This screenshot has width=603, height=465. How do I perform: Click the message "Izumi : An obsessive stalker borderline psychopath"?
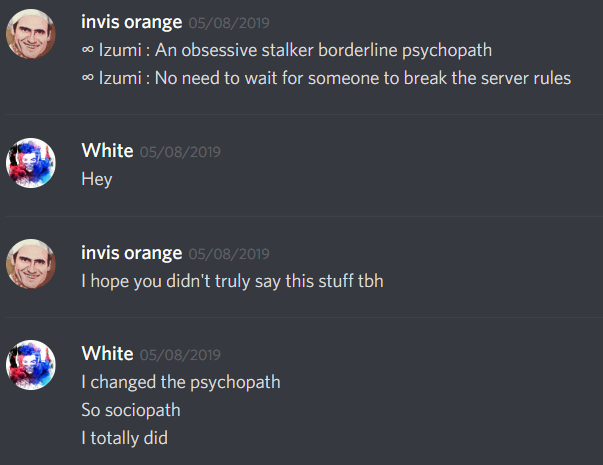[x=287, y=50]
